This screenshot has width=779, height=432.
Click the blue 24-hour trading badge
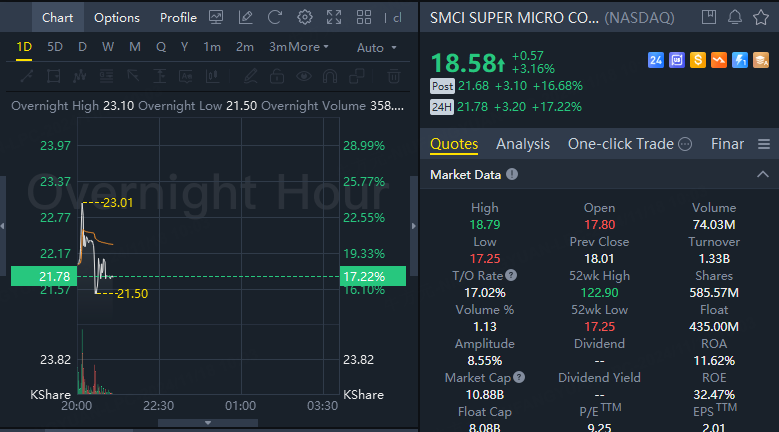click(656, 61)
